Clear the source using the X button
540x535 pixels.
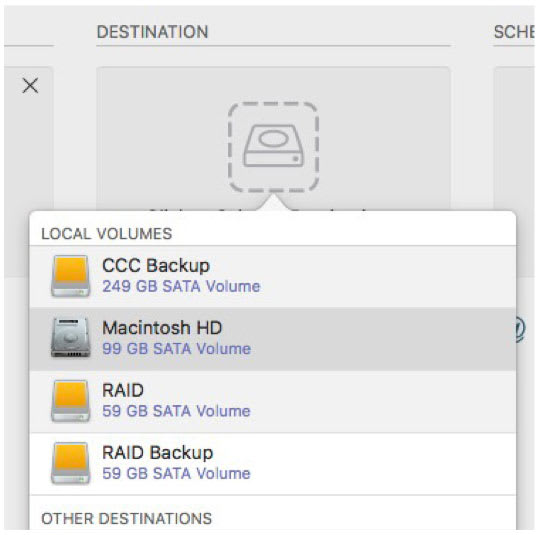30,85
